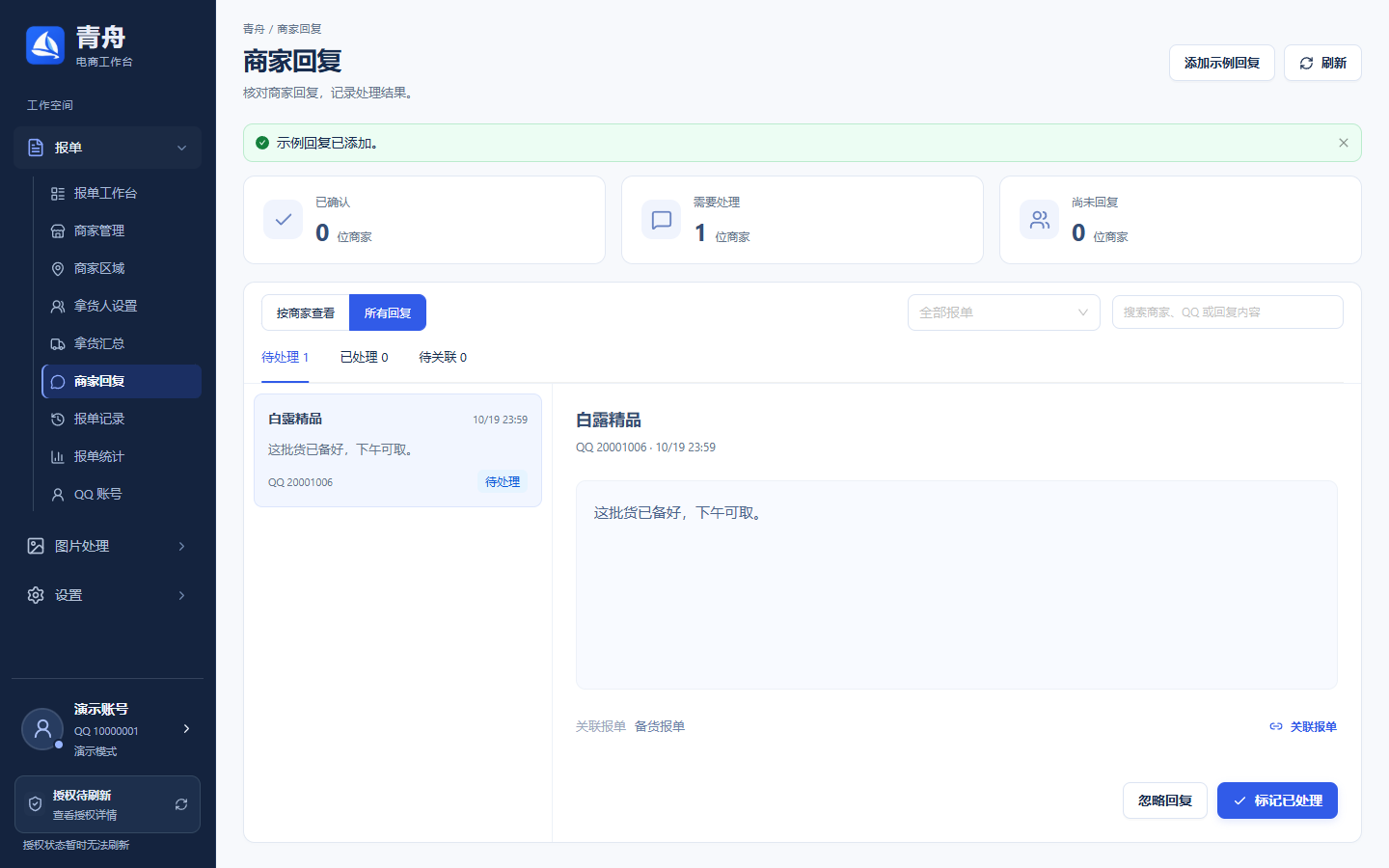Open 报单记录 in the sidebar
The height and width of the screenshot is (868, 1389).
[122, 419]
